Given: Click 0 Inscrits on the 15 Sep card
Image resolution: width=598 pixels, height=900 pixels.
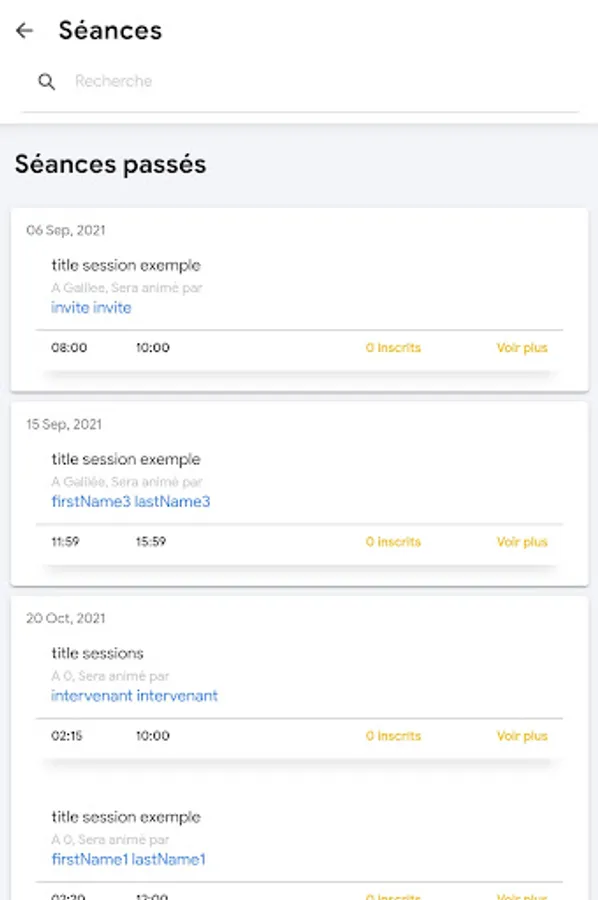Looking at the screenshot, I should 392,541.
